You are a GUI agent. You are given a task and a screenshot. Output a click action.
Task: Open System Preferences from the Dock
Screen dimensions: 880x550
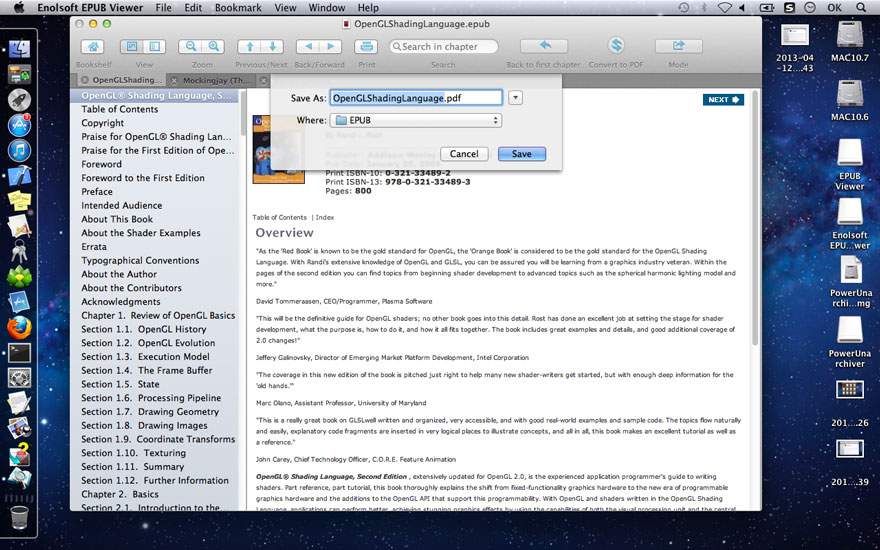tap(19, 378)
